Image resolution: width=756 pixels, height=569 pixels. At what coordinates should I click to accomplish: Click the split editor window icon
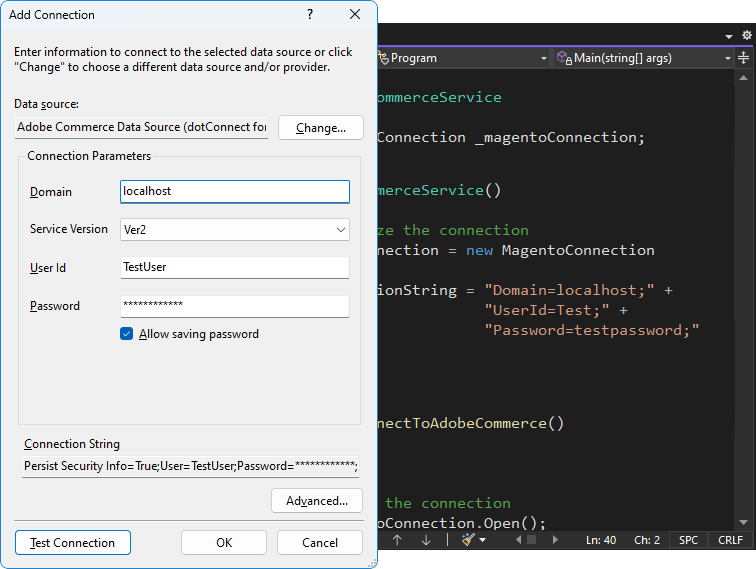point(743,58)
